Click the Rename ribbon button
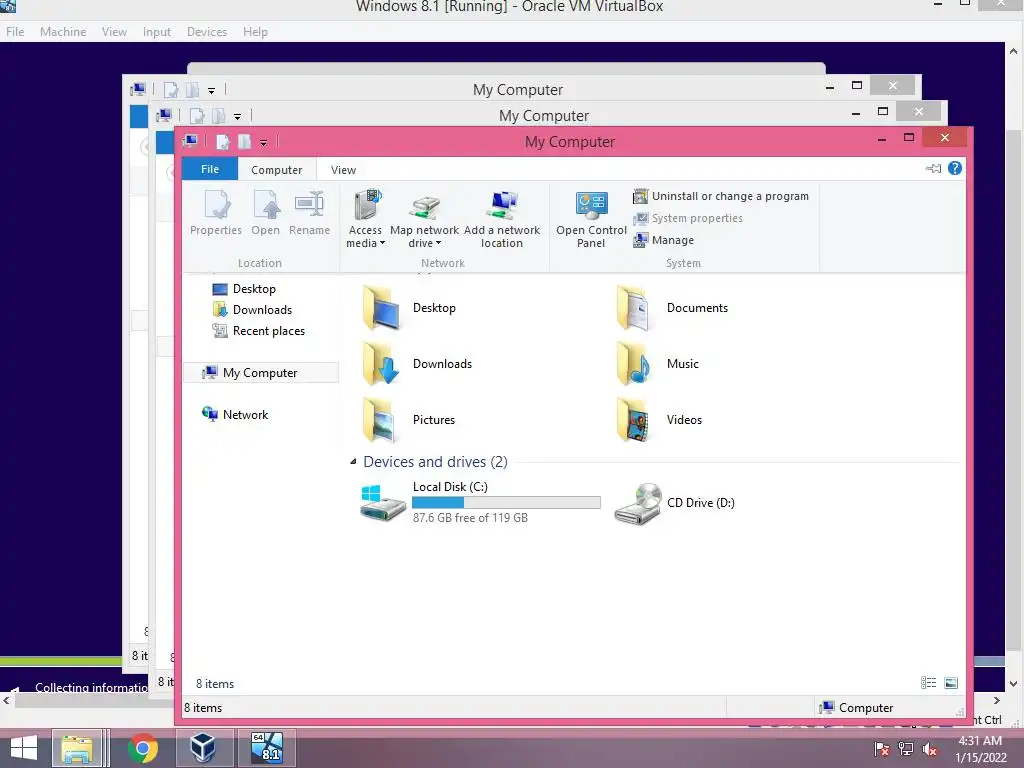The width and height of the screenshot is (1024, 768). click(310, 212)
